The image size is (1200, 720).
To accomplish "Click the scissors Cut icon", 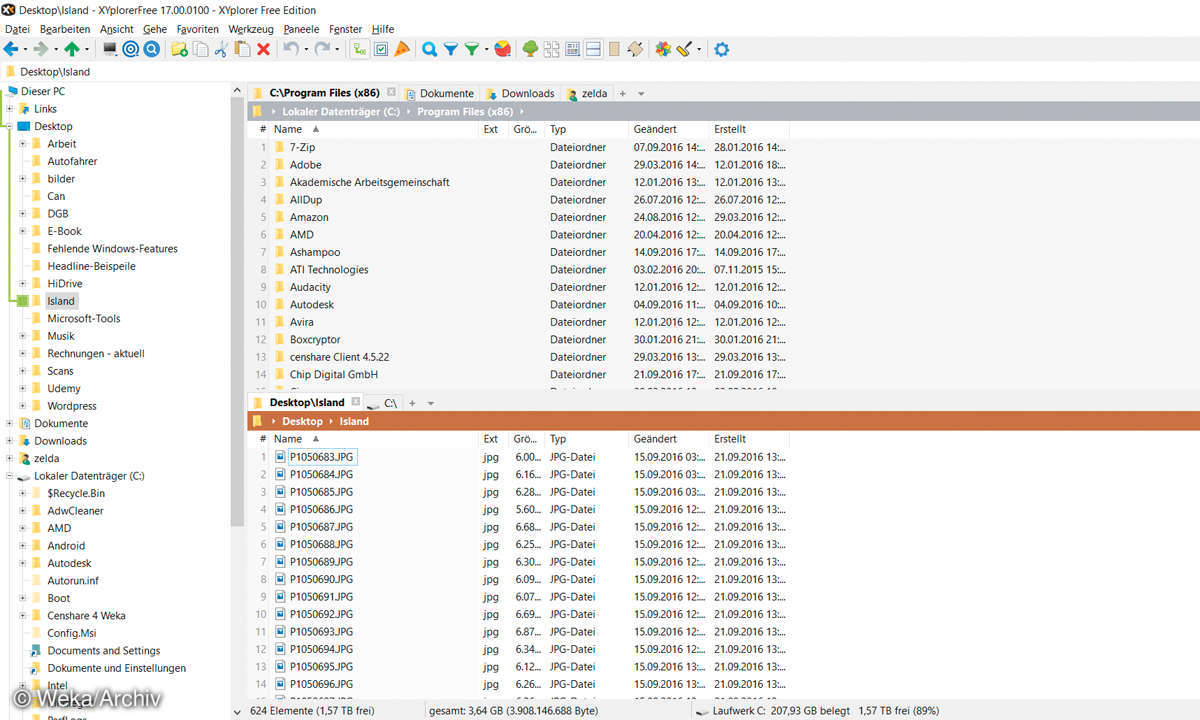I will click(221, 49).
